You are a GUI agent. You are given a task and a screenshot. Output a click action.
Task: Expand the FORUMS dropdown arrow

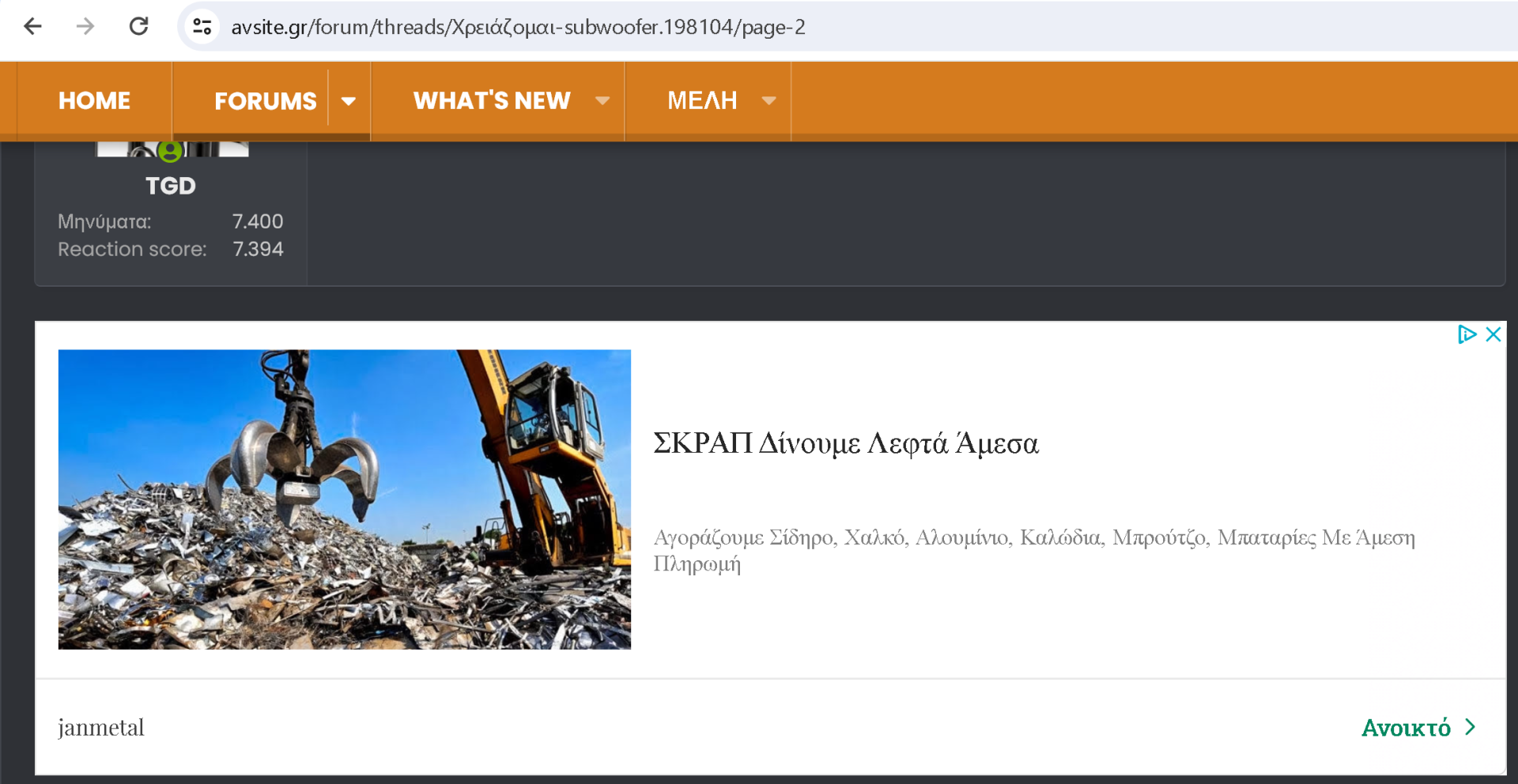349,101
